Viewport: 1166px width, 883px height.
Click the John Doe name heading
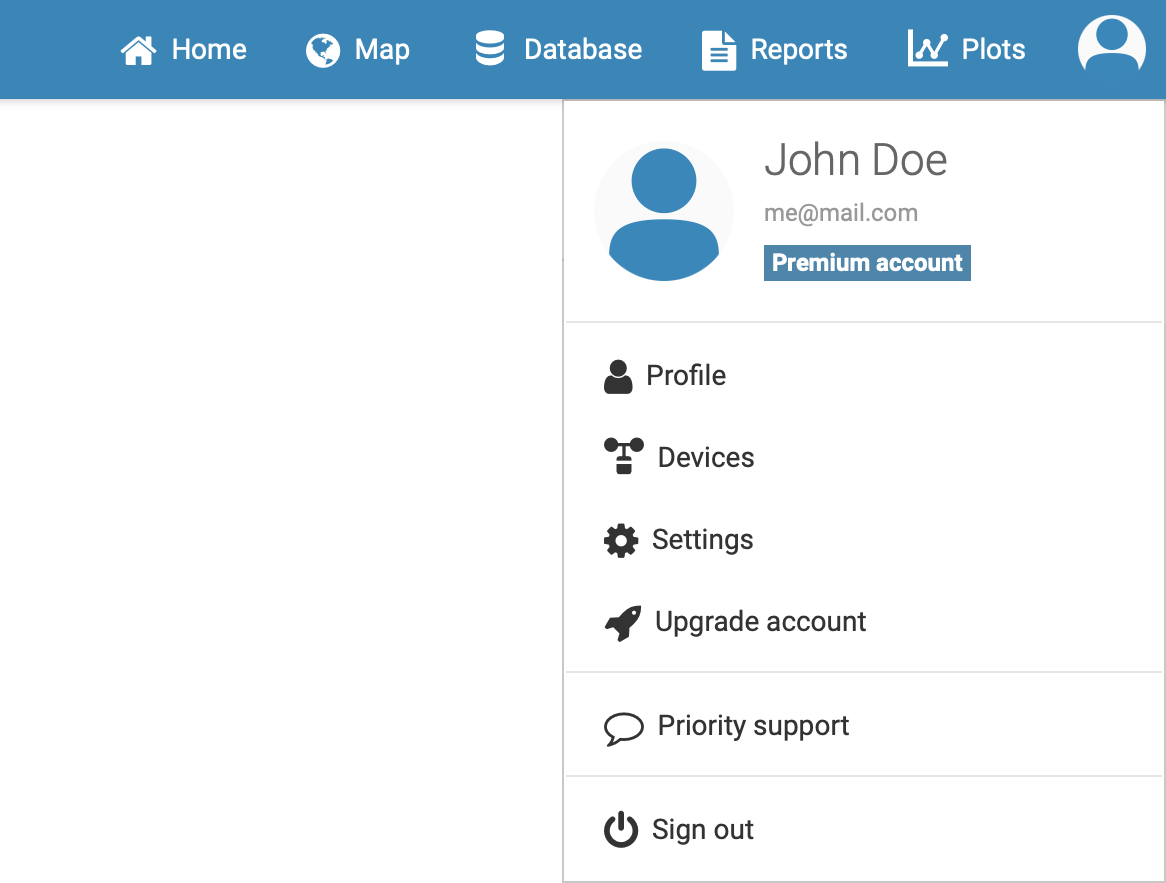click(856, 160)
